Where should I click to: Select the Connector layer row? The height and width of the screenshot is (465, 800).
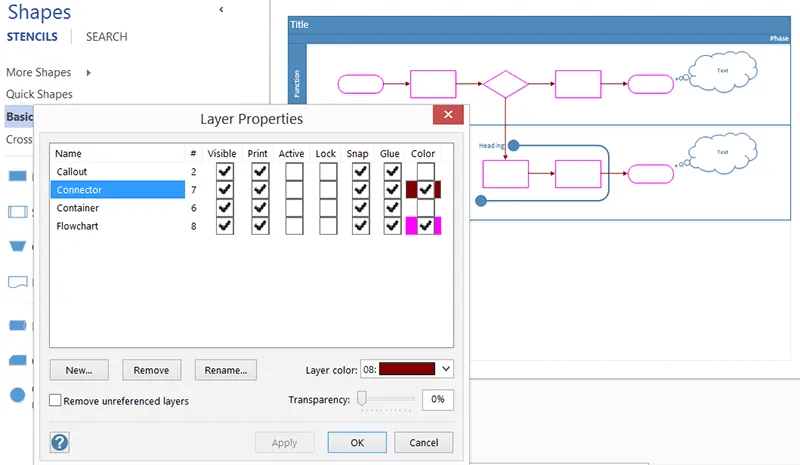tap(118, 189)
